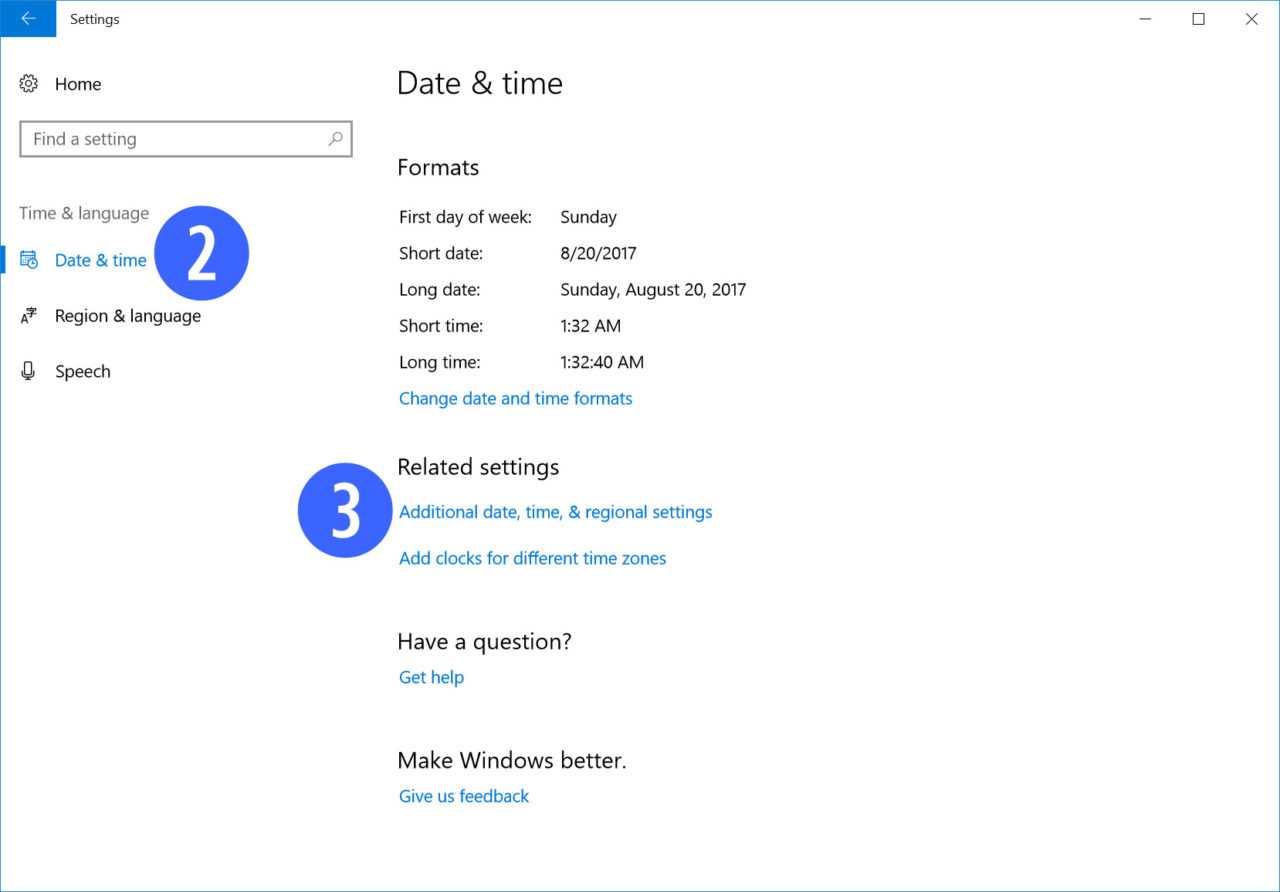Open Region & language settings
1280x892 pixels.
tap(127, 315)
